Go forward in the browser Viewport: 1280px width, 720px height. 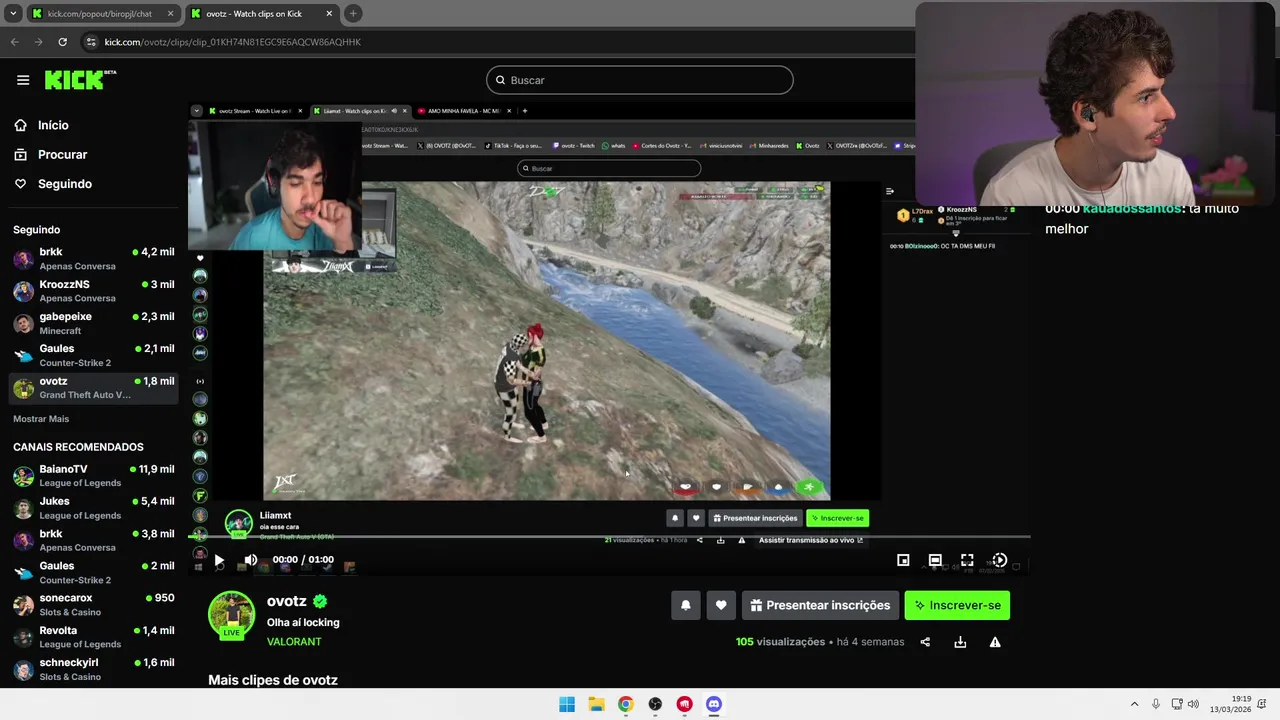(38, 42)
